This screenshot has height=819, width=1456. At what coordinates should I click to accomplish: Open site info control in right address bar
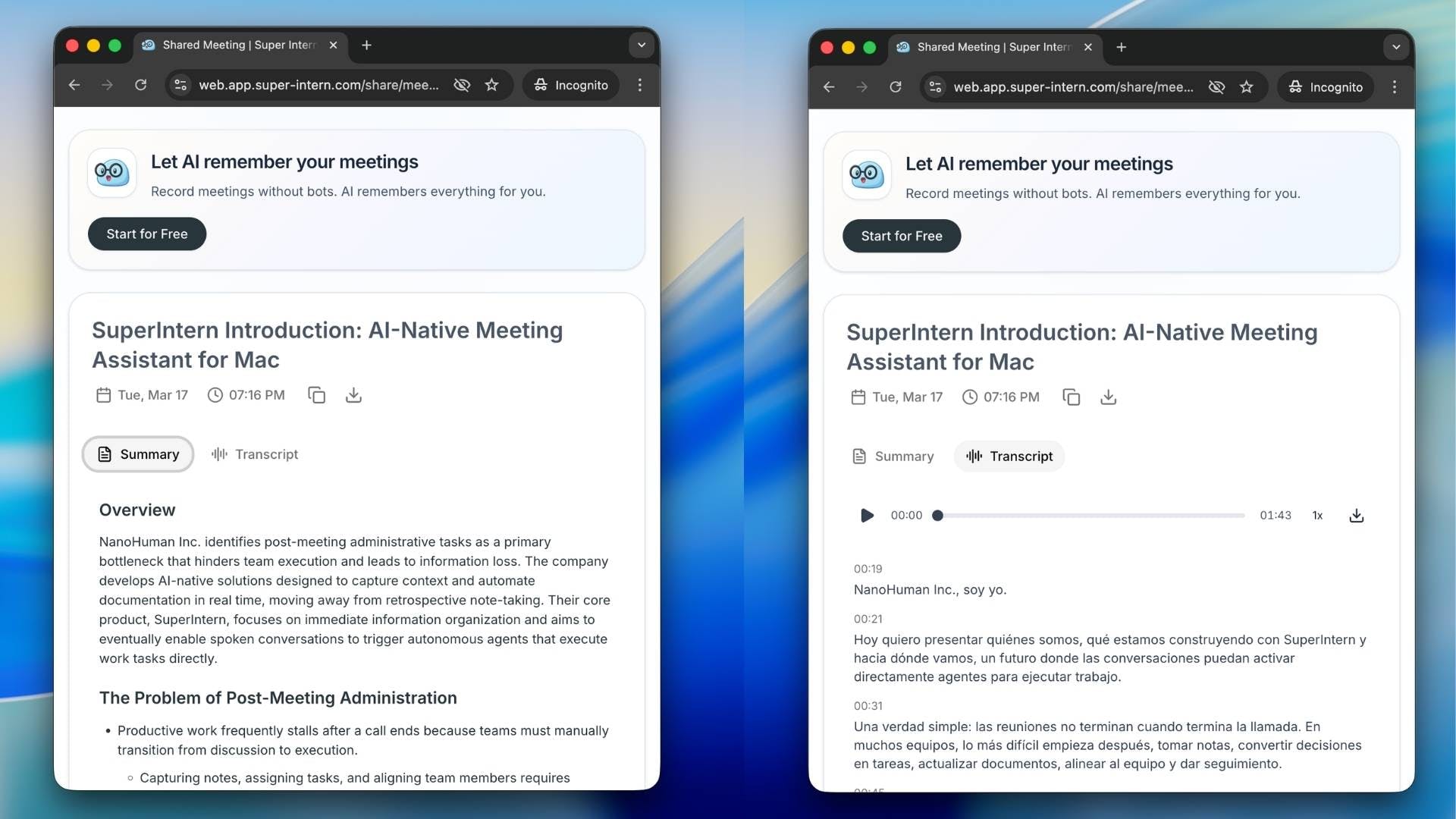pyautogui.click(x=936, y=87)
